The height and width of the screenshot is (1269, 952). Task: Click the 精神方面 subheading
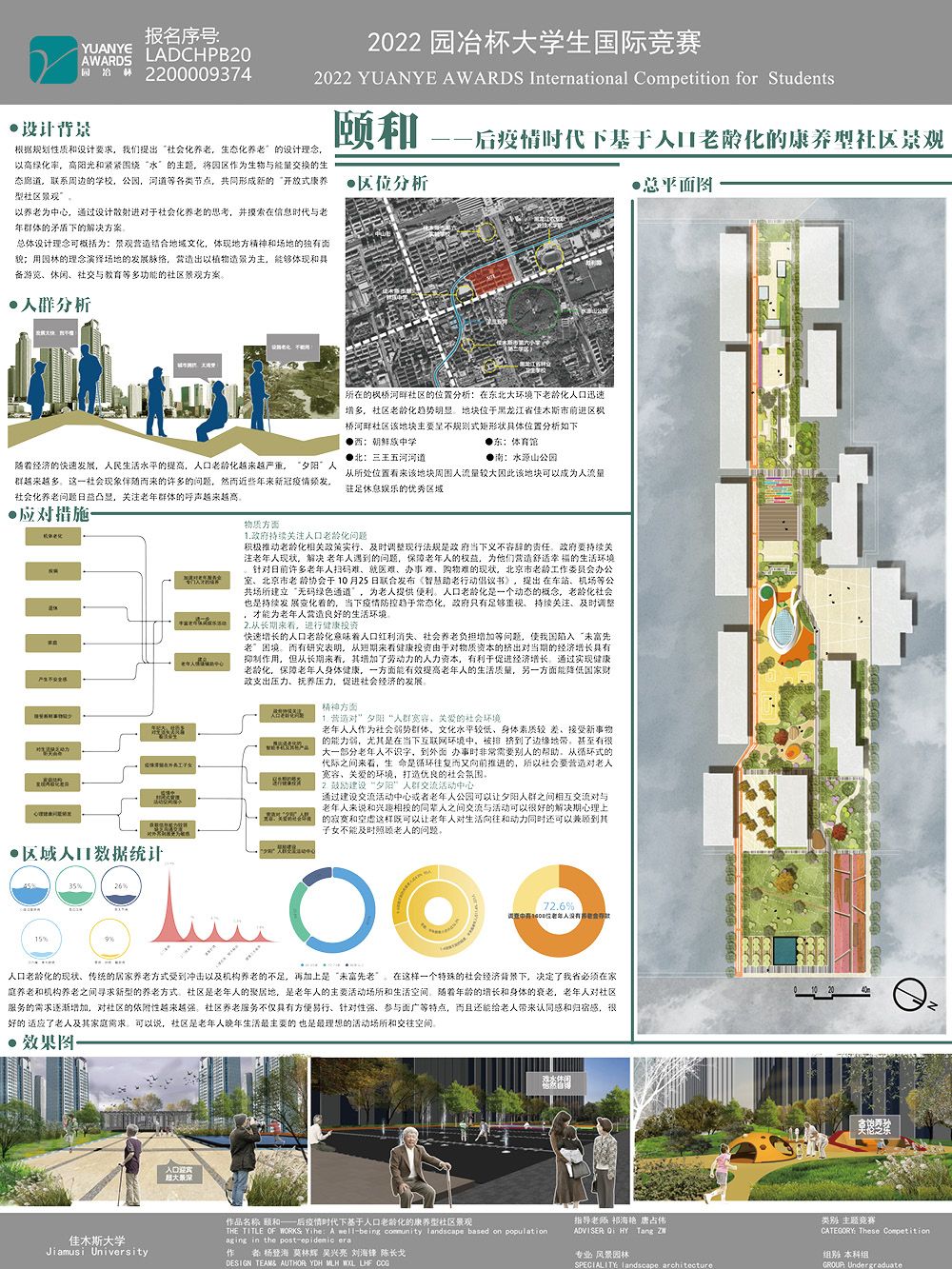(340, 707)
